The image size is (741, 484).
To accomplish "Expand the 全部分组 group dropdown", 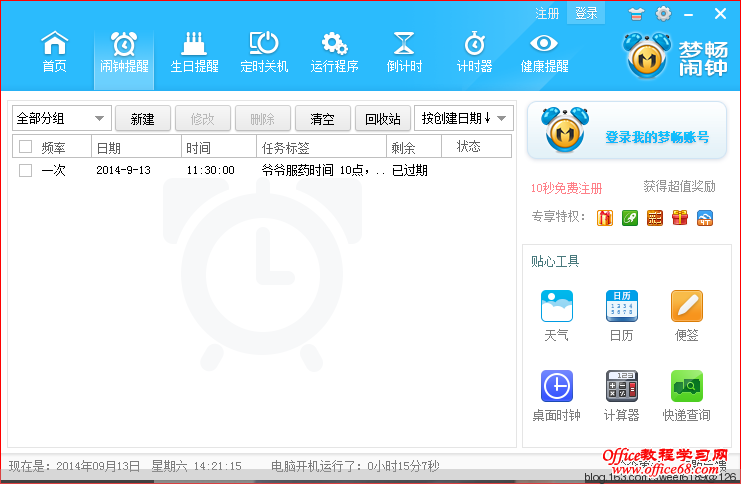I will click(62, 118).
